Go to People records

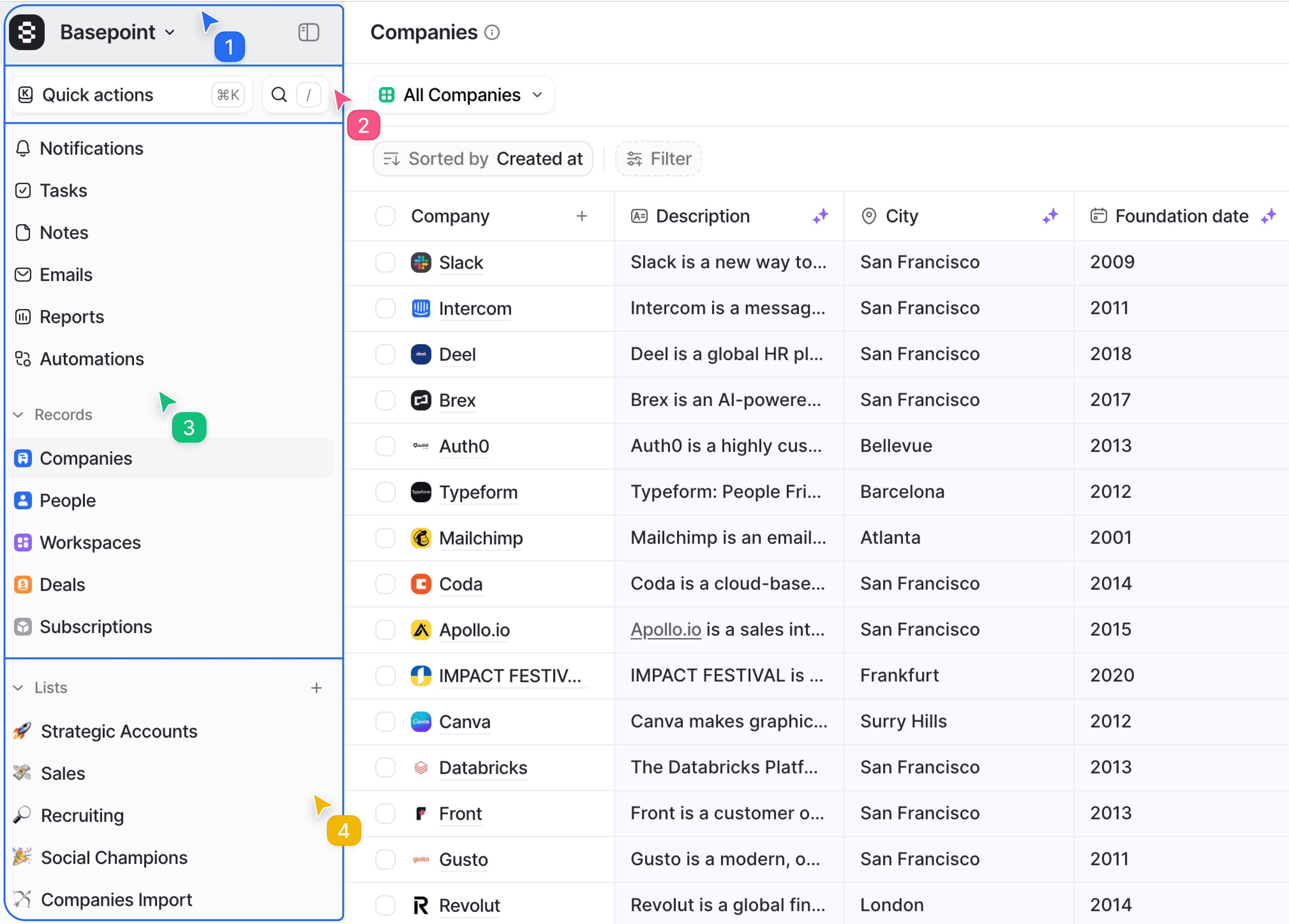[67, 500]
